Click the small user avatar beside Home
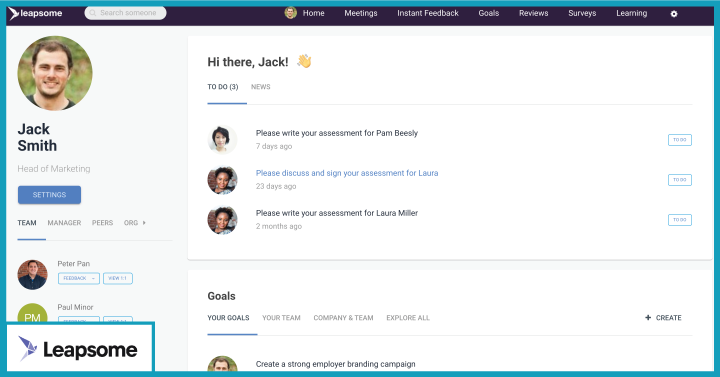 pyautogui.click(x=291, y=13)
